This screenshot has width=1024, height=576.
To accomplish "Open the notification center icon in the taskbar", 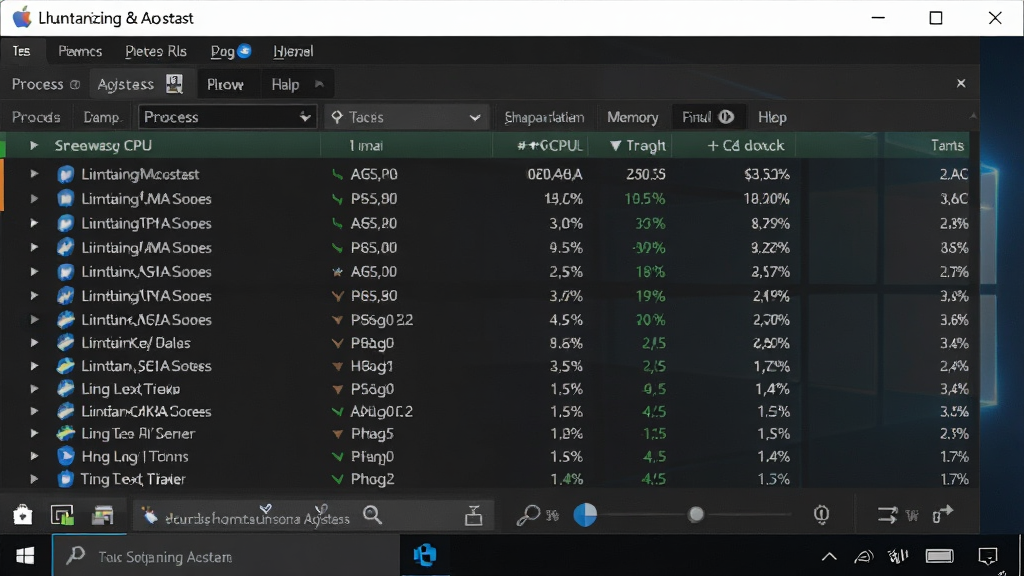I will (987, 556).
